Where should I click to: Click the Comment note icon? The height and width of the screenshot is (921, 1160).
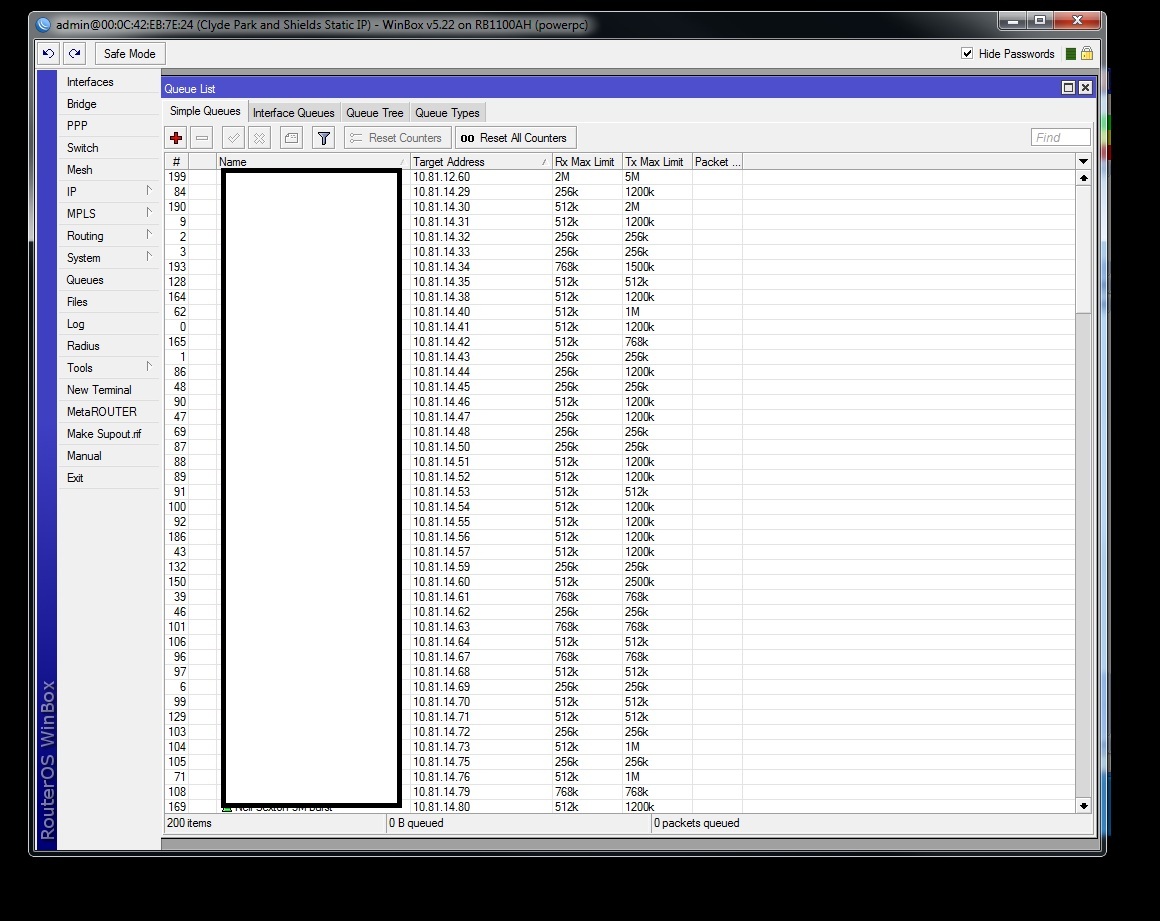[x=291, y=138]
